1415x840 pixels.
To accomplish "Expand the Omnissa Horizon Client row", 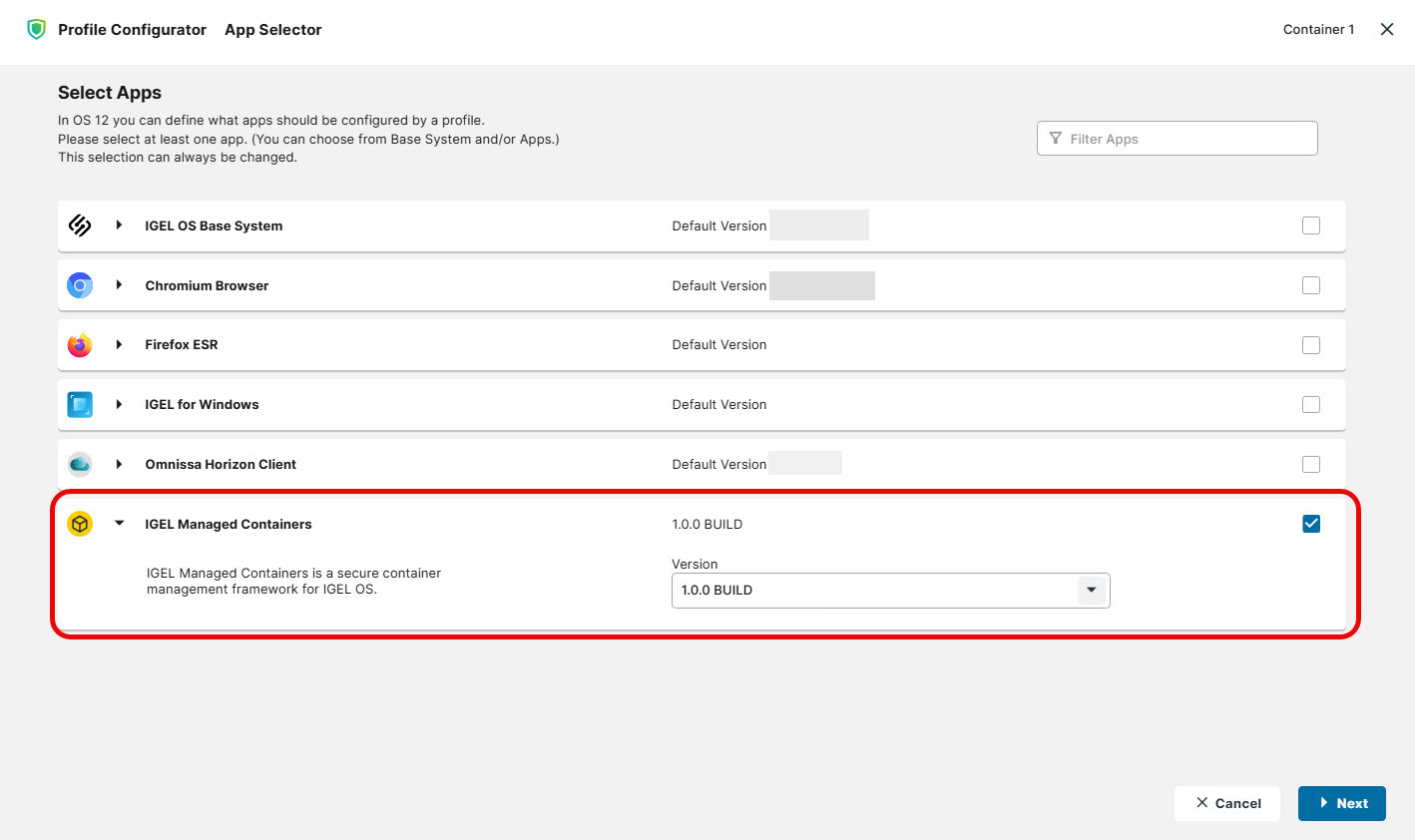I will [119, 464].
